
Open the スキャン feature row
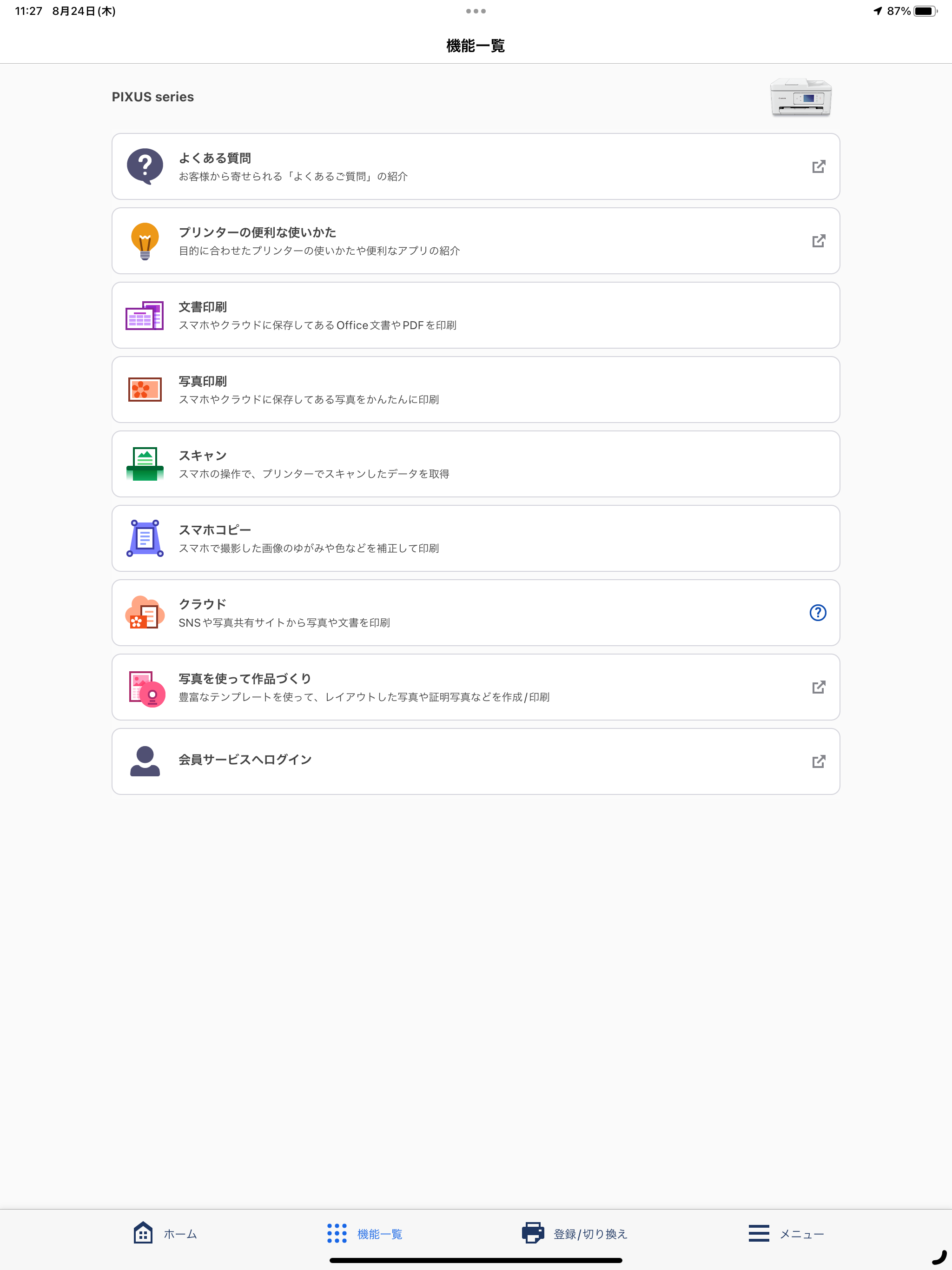click(x=476, y=464)
